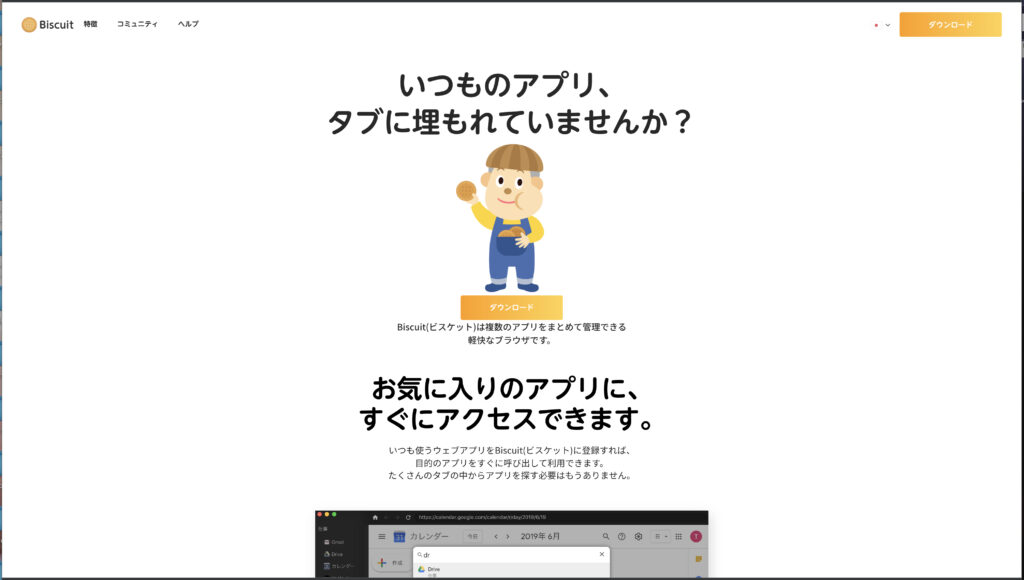Click the Biscuit cookie logo in header
This screenshot has height=580, width=1024.
pyautogui.click(x=29, y=24)
